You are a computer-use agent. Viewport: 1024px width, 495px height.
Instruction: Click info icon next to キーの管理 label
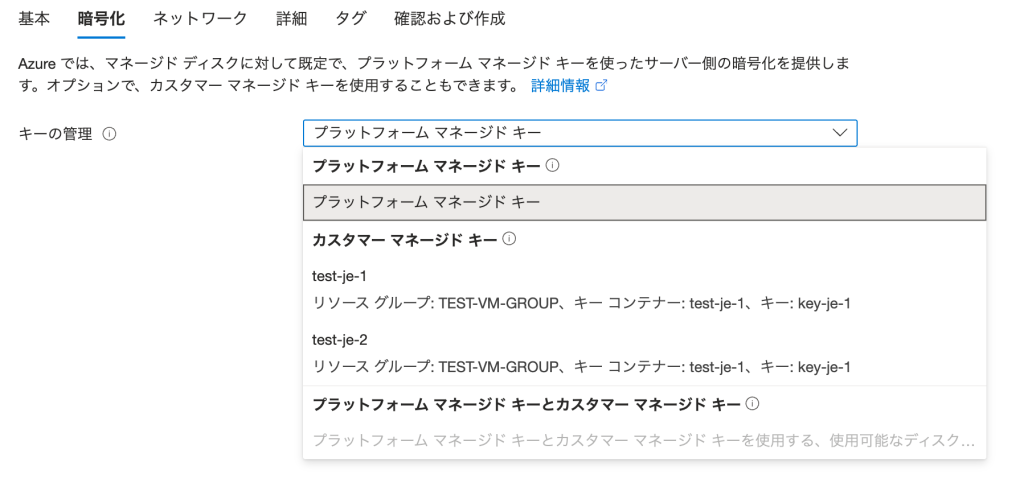coord(110,134)
